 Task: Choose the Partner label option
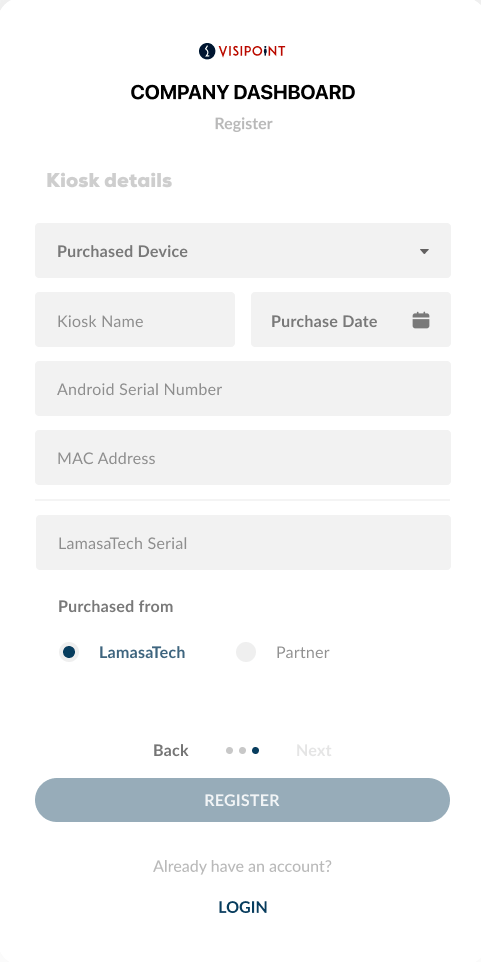point(302,652)
